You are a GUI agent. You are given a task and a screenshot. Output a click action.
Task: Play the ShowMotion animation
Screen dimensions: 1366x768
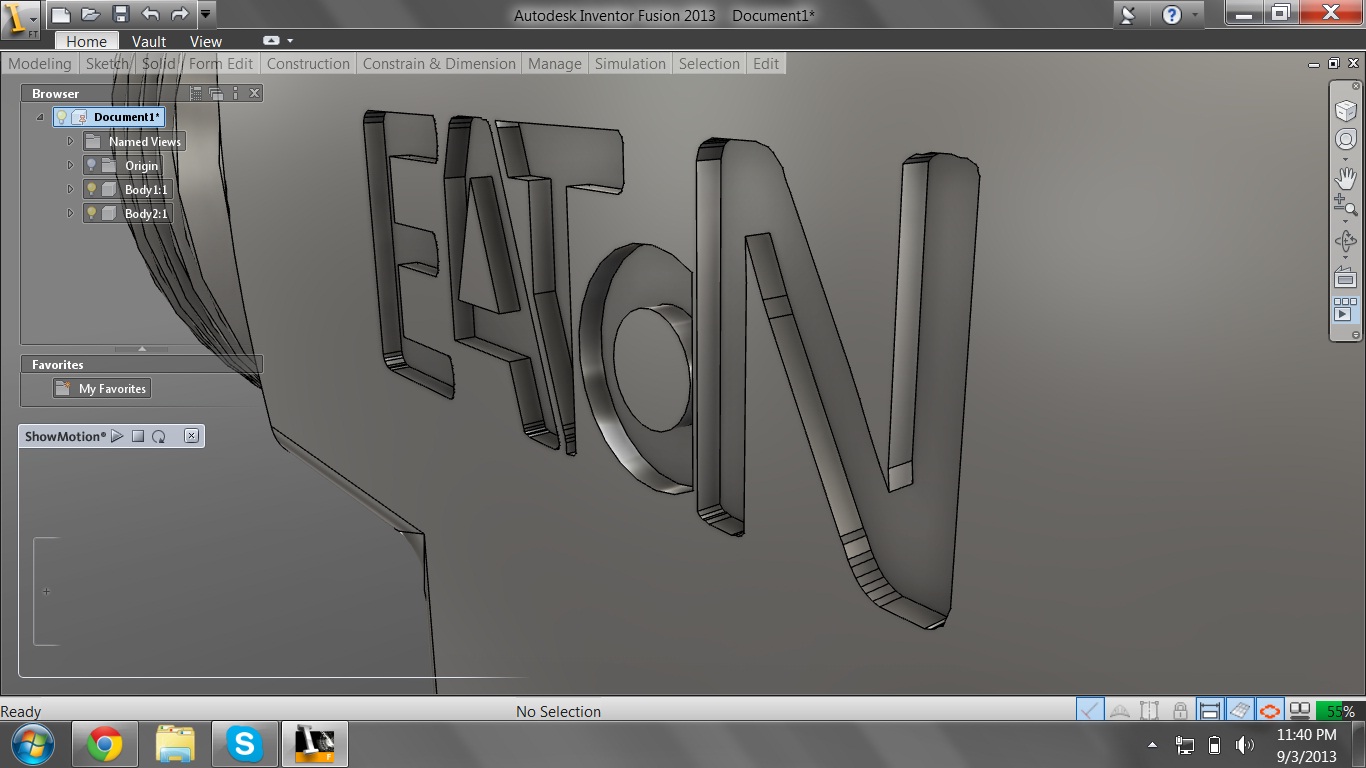[117, 436]
